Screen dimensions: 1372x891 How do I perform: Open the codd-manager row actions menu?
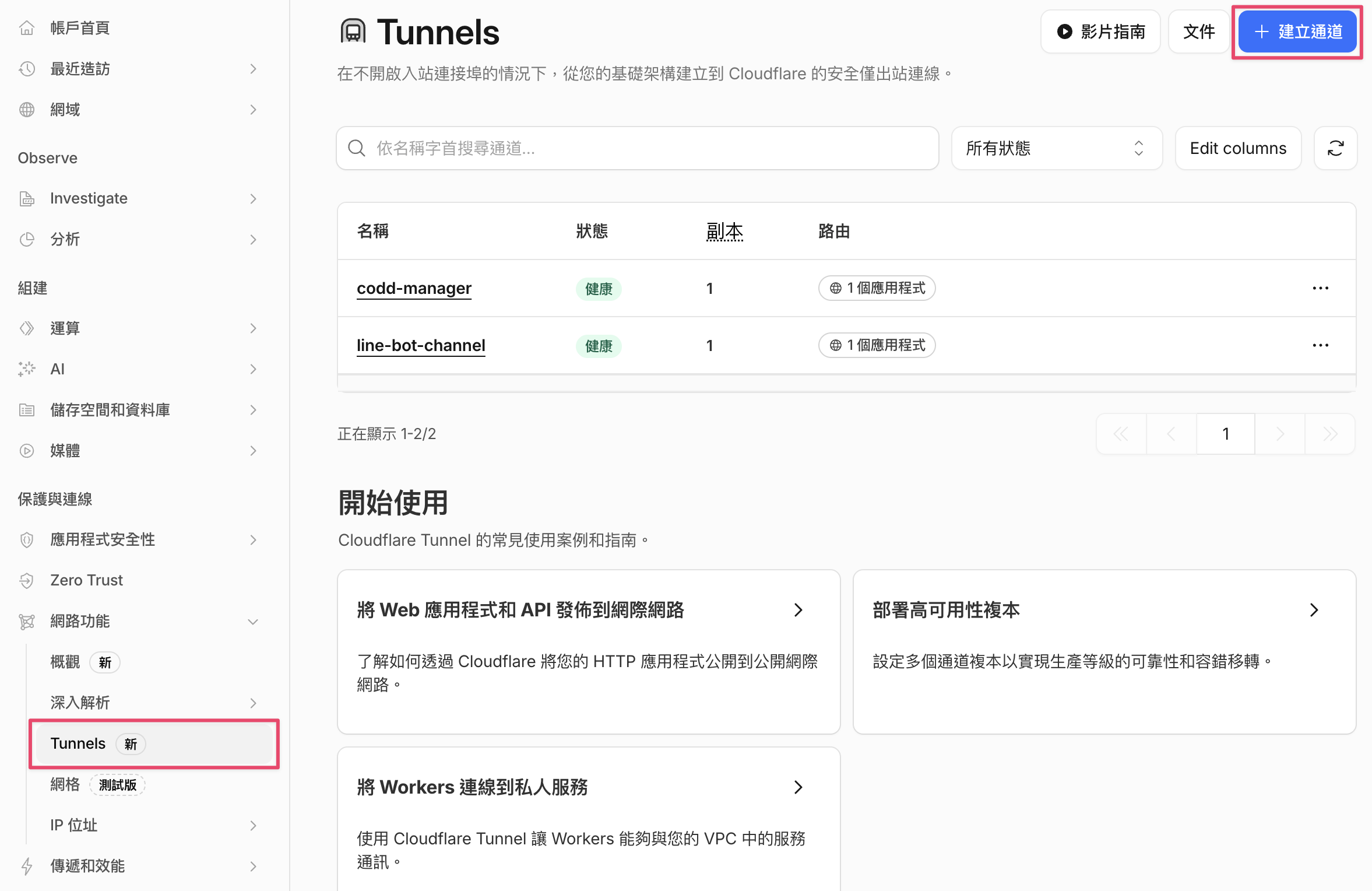pyautogui.click(x=1320, y=288)
